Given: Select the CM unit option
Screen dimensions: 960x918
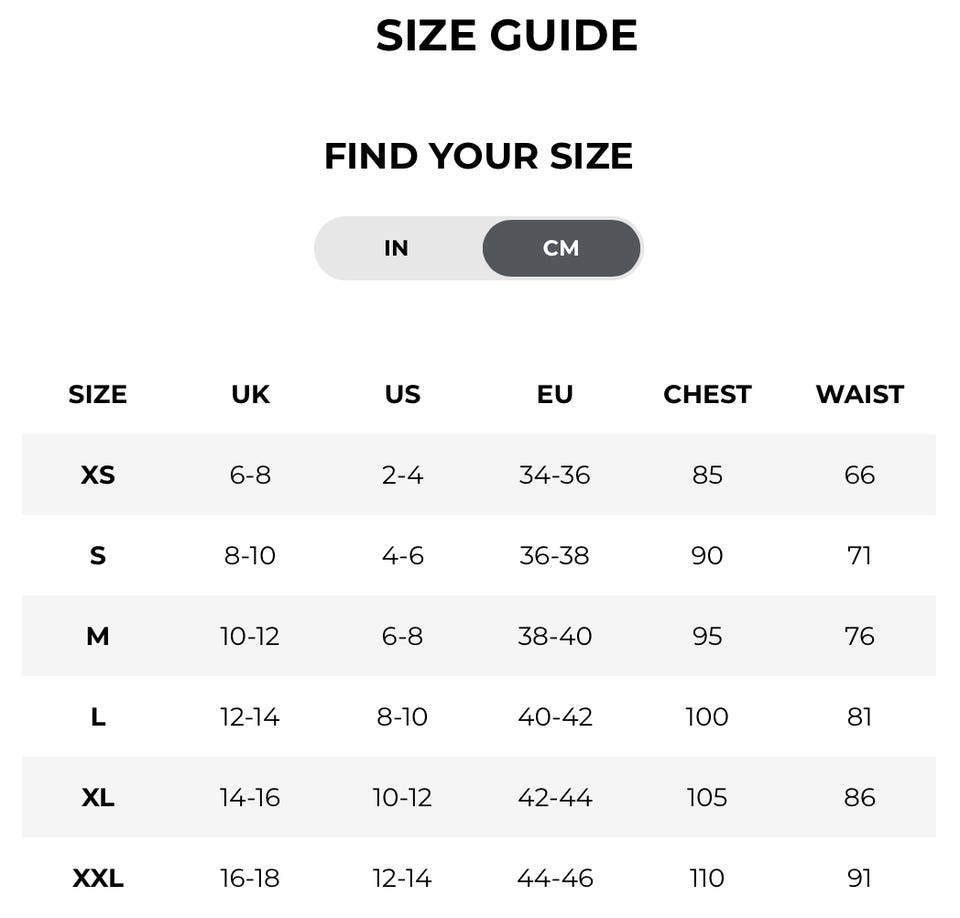Looking at the screenshot, I should click(561, 248).
